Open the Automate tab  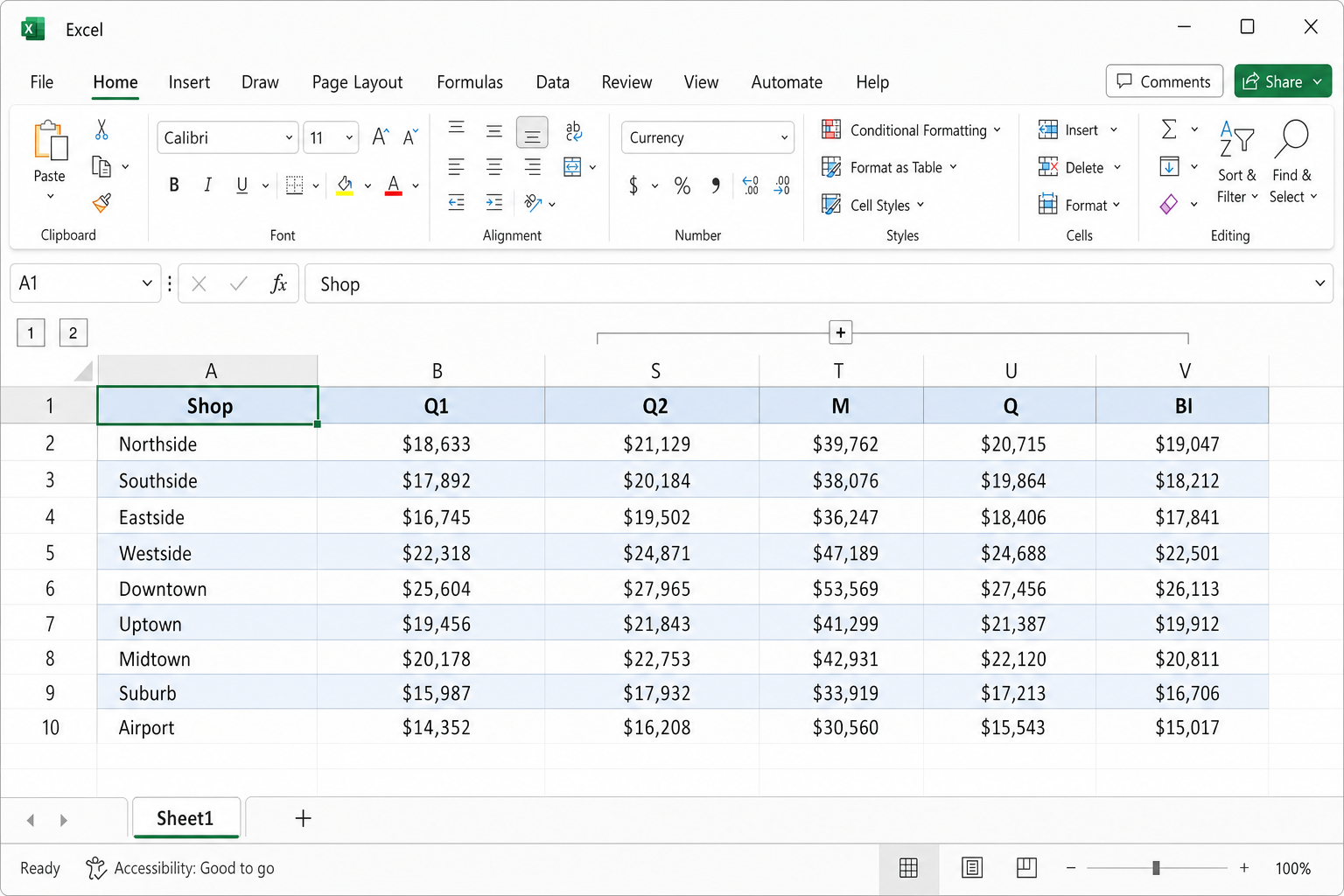[787, 82]
